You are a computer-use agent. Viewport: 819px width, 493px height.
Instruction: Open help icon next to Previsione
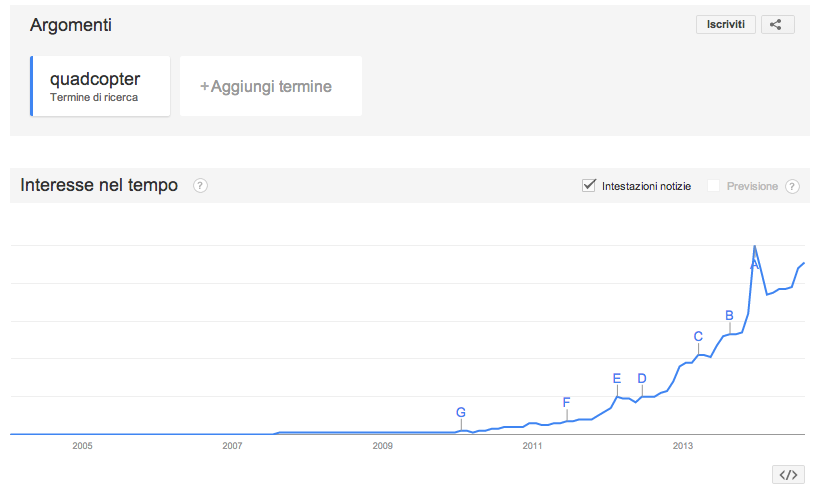792,186
